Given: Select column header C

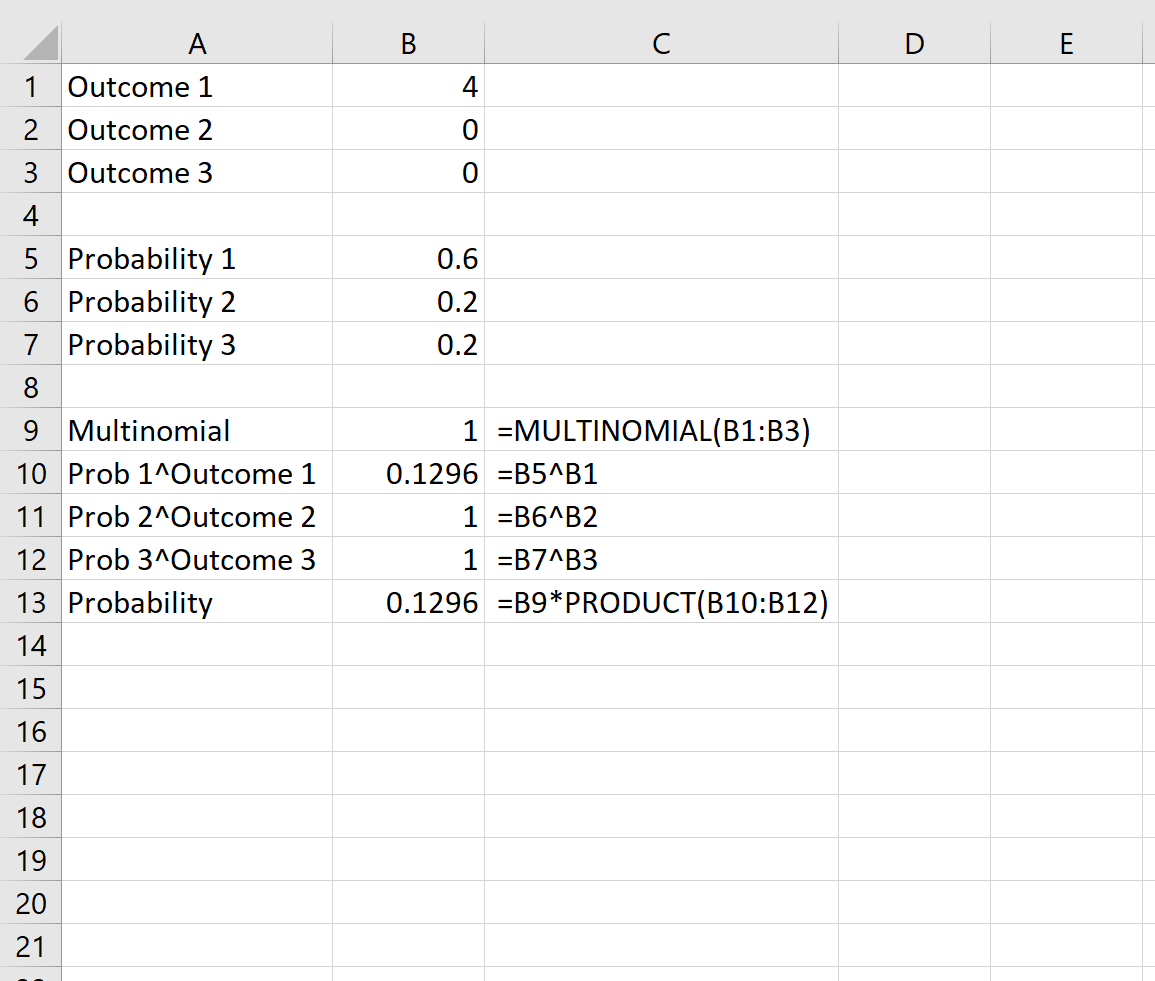Looking at the screenshot, I should (660, 43).
